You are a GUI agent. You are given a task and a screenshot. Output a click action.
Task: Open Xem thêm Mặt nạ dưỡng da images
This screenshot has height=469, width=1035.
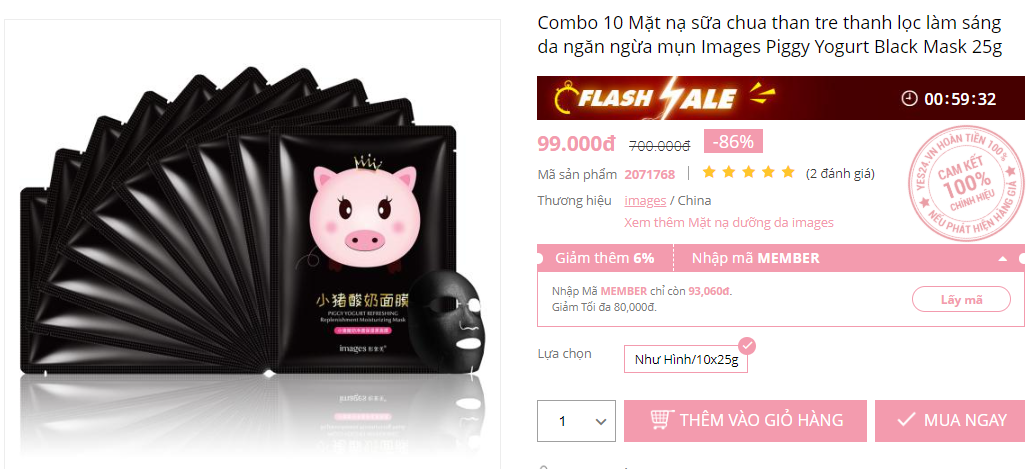point(729,222)
